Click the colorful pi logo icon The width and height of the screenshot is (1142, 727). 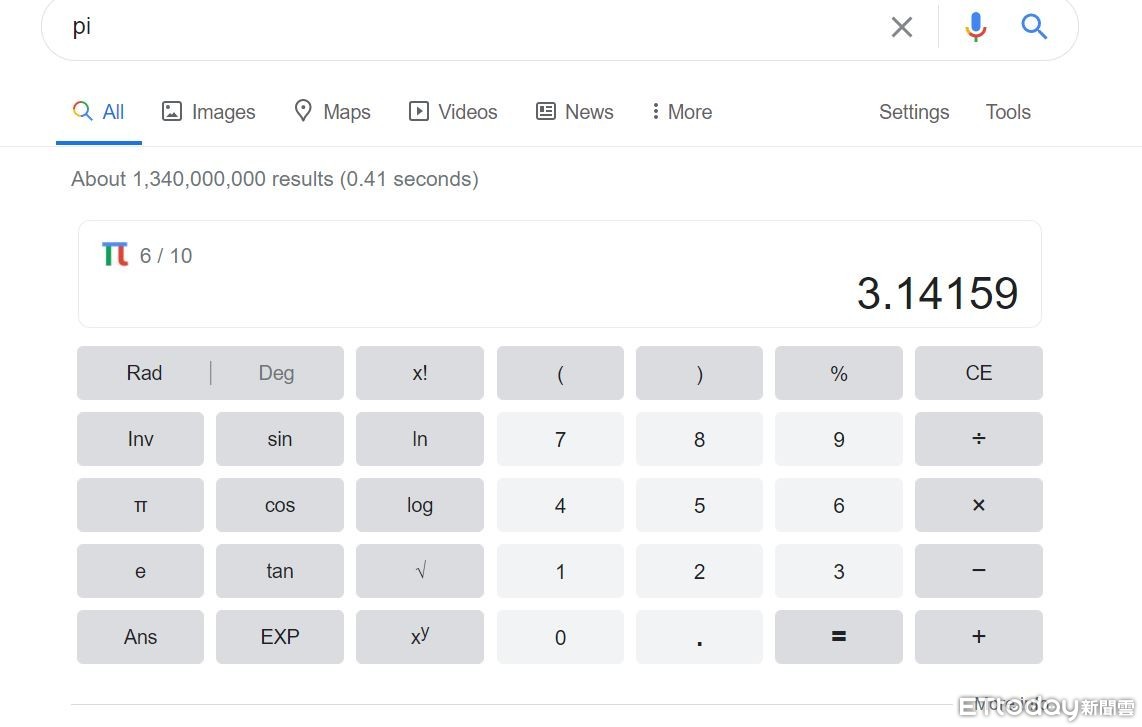tap(115, 255)
